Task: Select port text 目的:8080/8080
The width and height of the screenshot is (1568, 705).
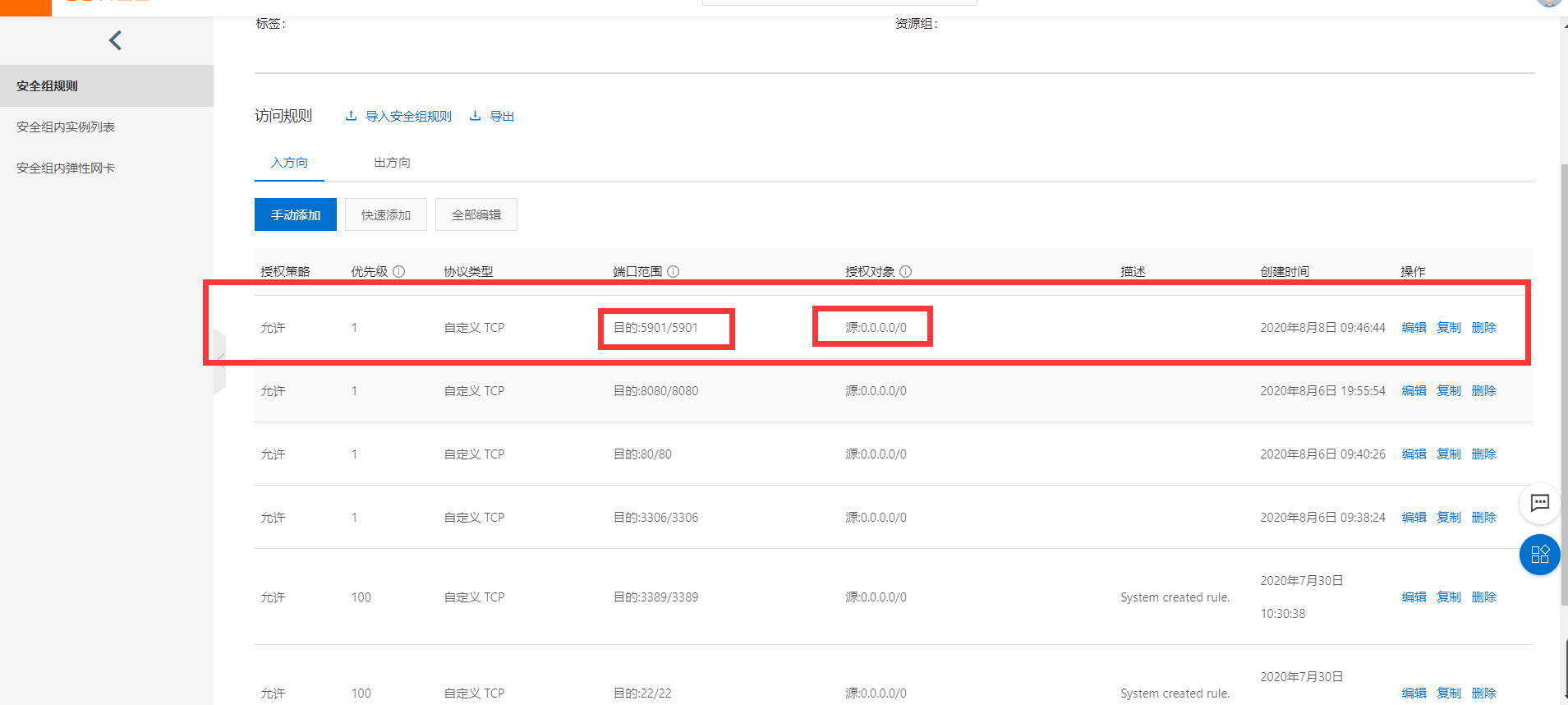Action: pos(655,391)
